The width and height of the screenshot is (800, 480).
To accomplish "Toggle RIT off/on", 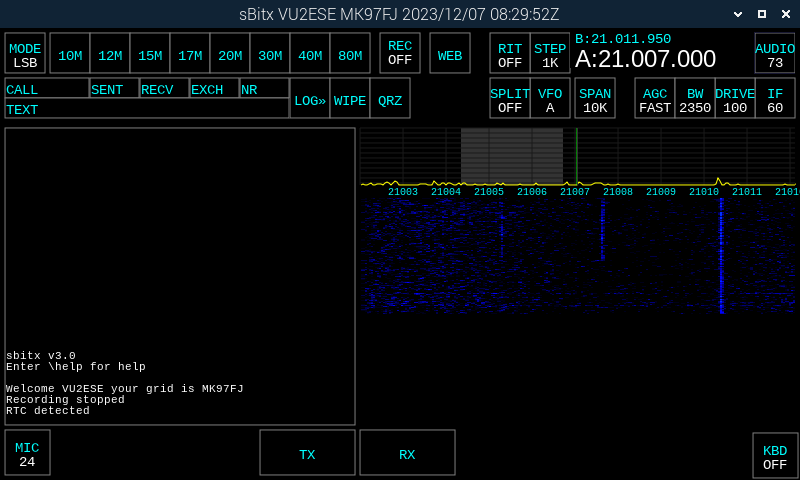I will [510, 54].
